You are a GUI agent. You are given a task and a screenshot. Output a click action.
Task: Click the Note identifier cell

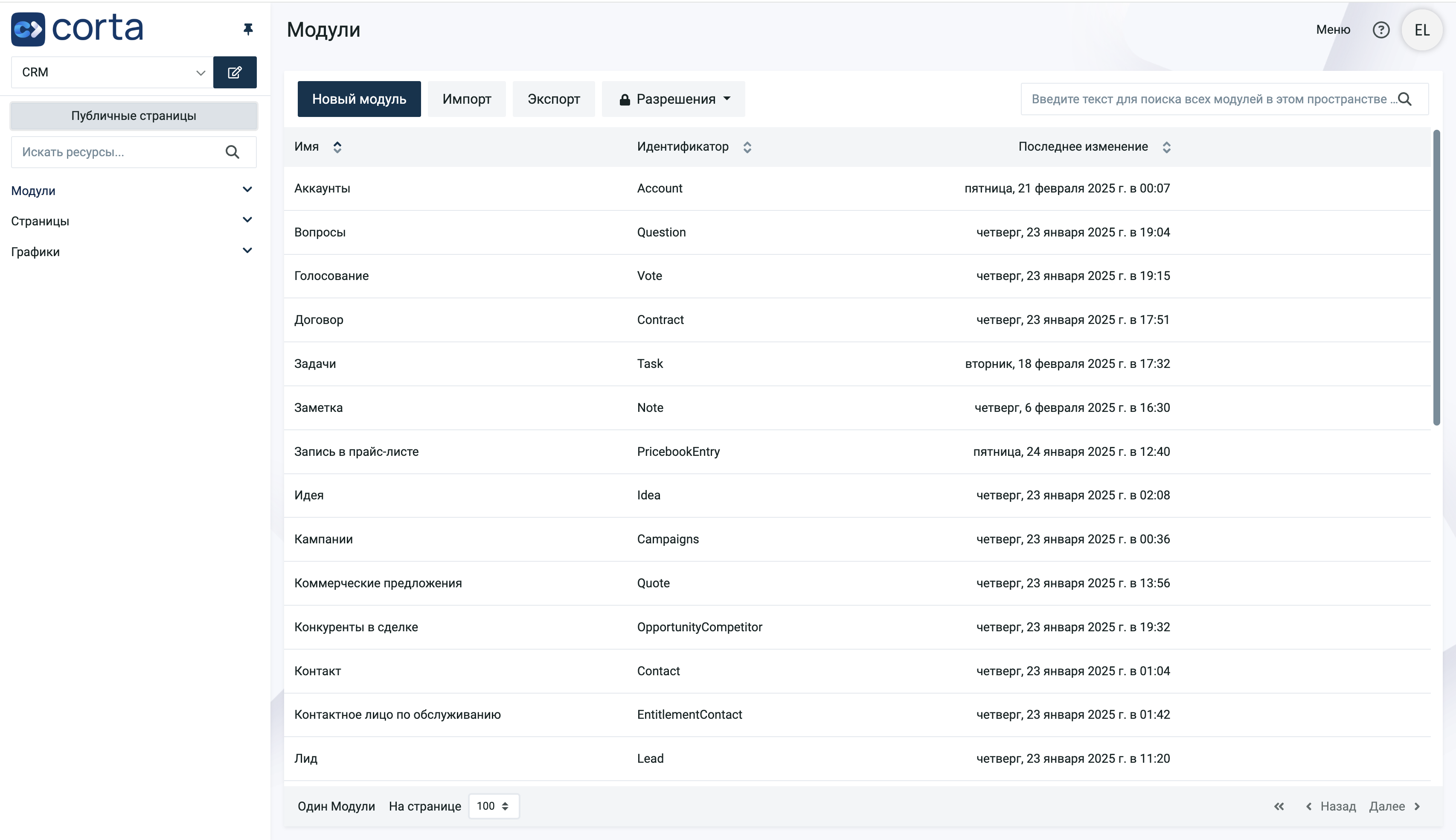pyautogui.click(x=650, y=408)
